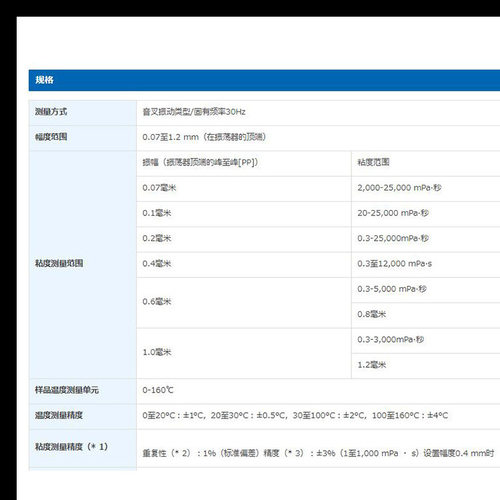Click the 0-160℃ value

[x=158, y=390]
